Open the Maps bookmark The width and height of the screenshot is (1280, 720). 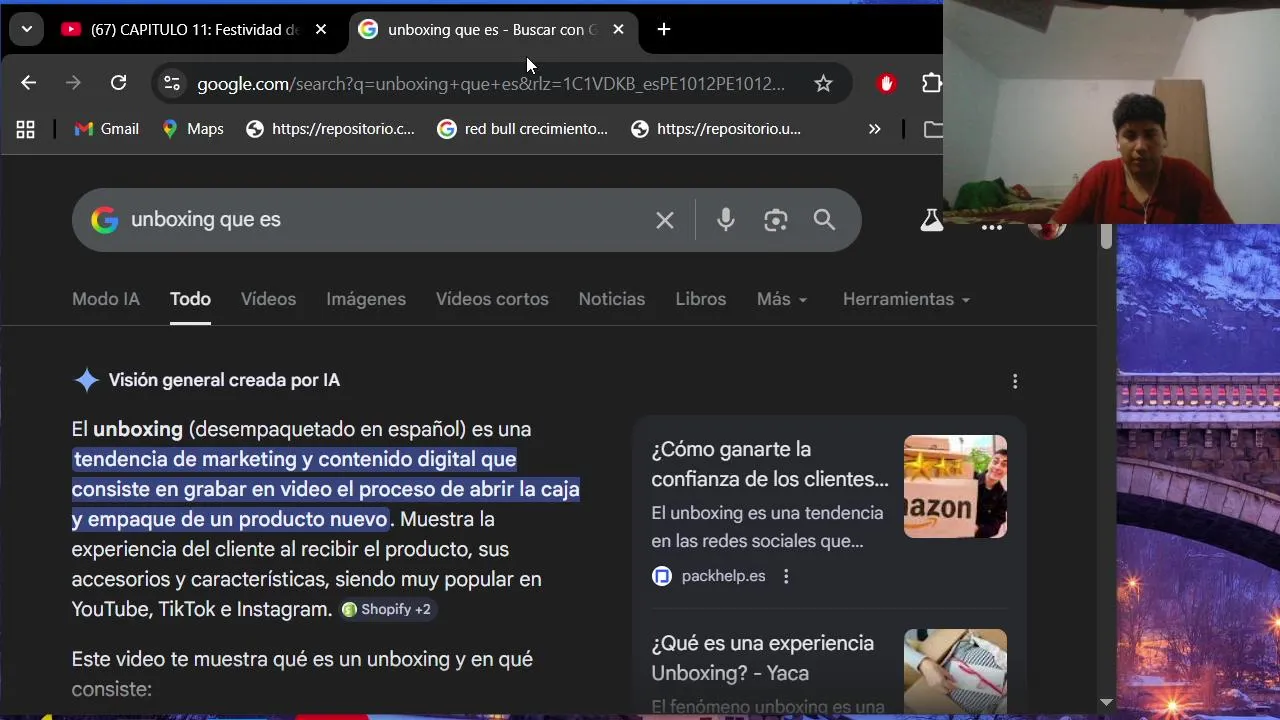(193, 129)
